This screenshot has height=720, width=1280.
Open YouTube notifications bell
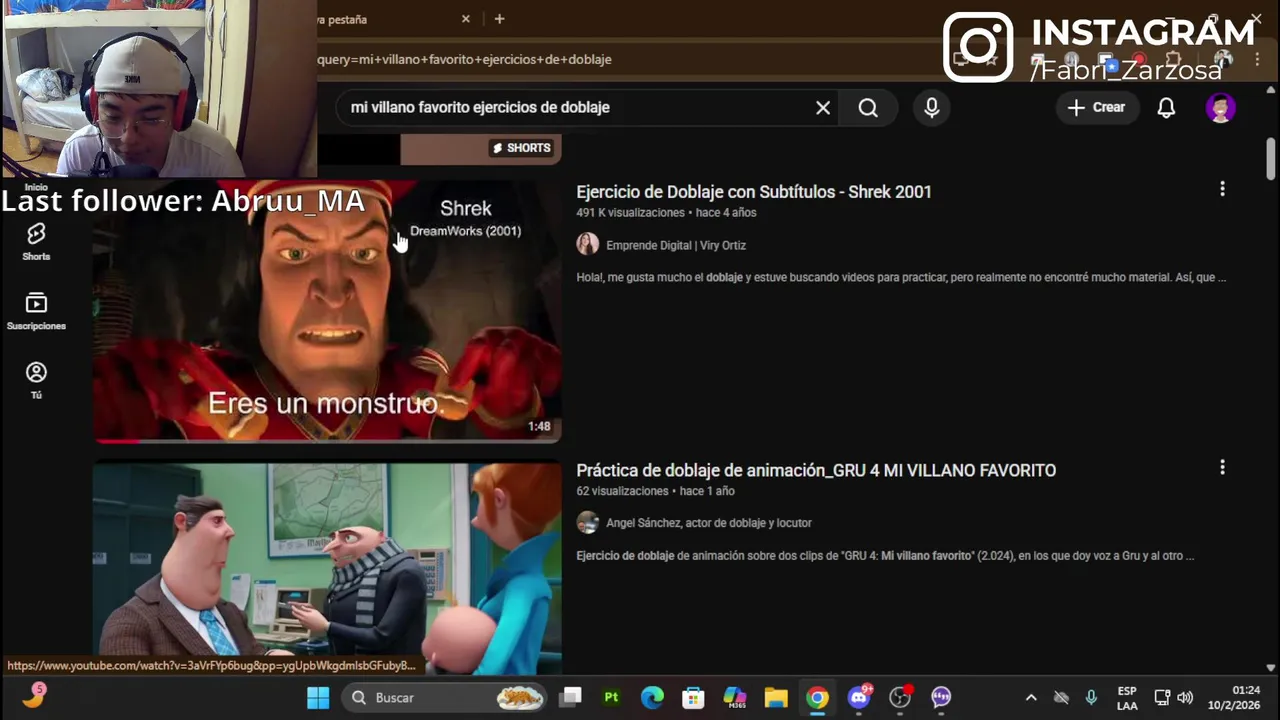tap(1166, 108)
